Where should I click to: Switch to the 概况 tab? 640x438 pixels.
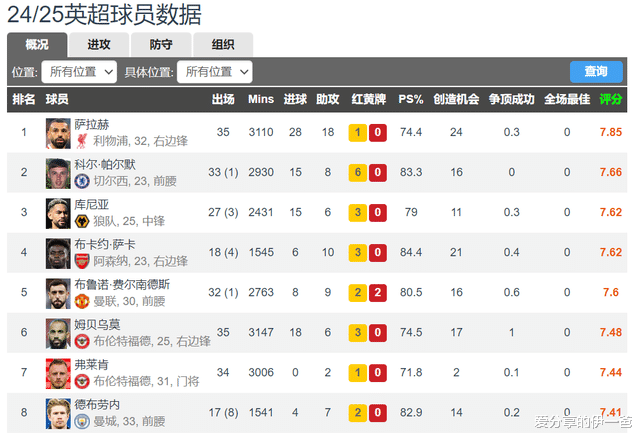[x=37, y=44]
